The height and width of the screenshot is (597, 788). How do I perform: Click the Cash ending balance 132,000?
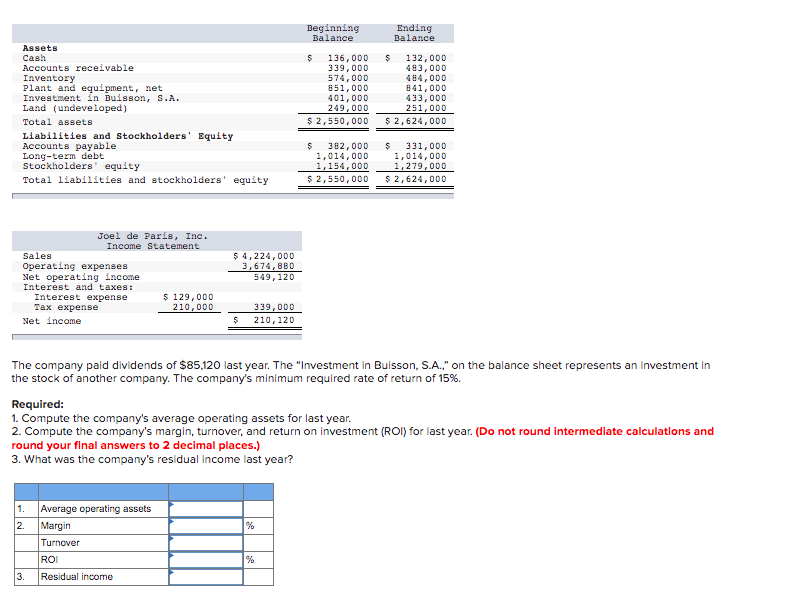point(426,58)
